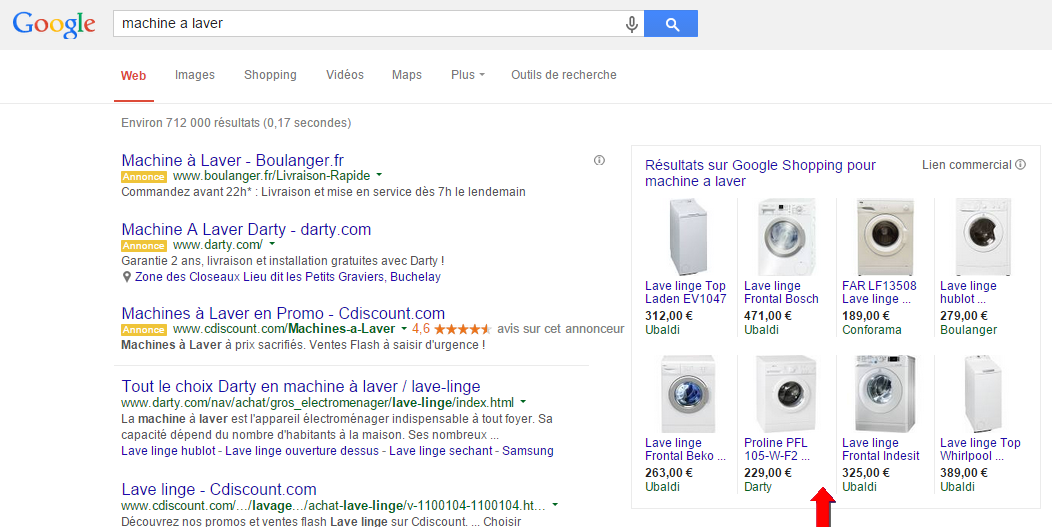Expand the Plus dropdown menu
Image resolution: width=1052 pixels, height=527 pixels.
point(468,75)
